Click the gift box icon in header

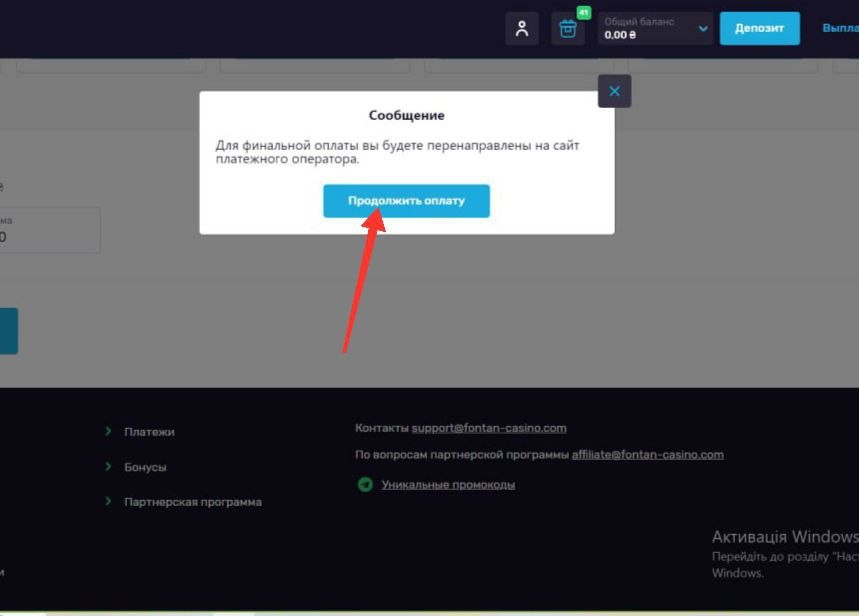tap(568, 29)
